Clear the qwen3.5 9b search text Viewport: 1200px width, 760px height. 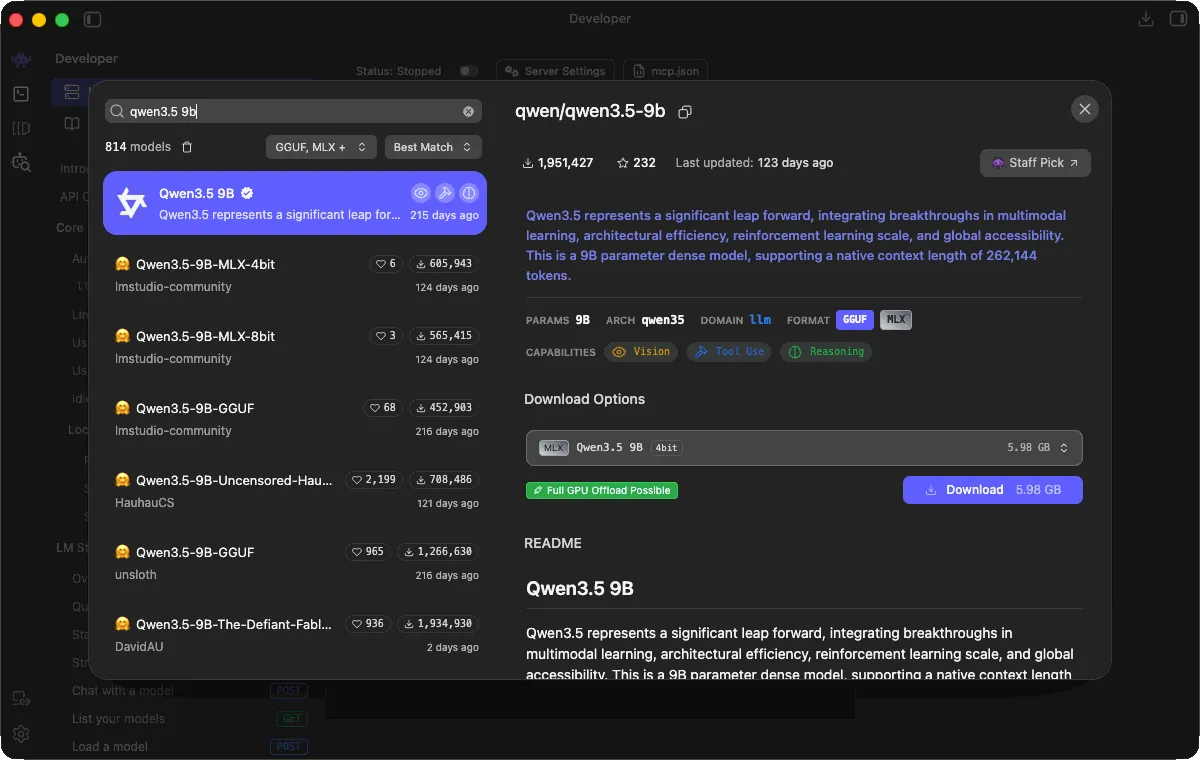click(x=468, y=112)
